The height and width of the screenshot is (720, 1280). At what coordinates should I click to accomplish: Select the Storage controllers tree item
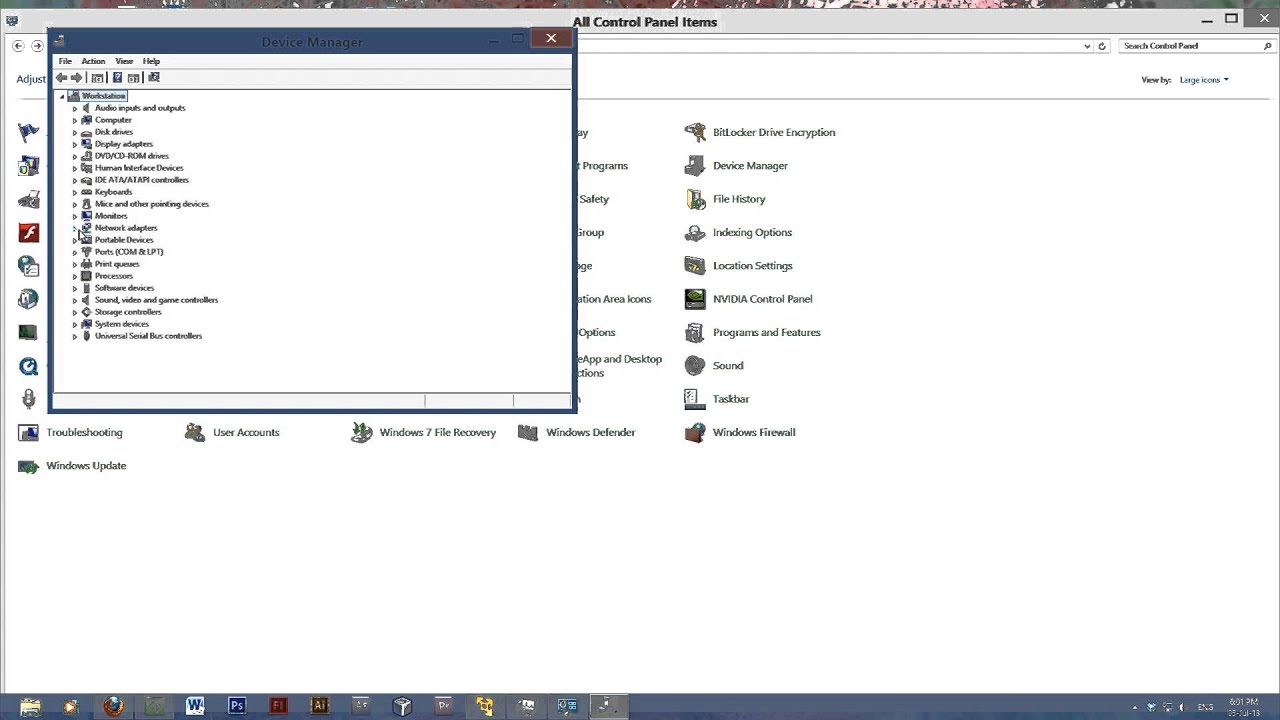click(x=128, y=312)
